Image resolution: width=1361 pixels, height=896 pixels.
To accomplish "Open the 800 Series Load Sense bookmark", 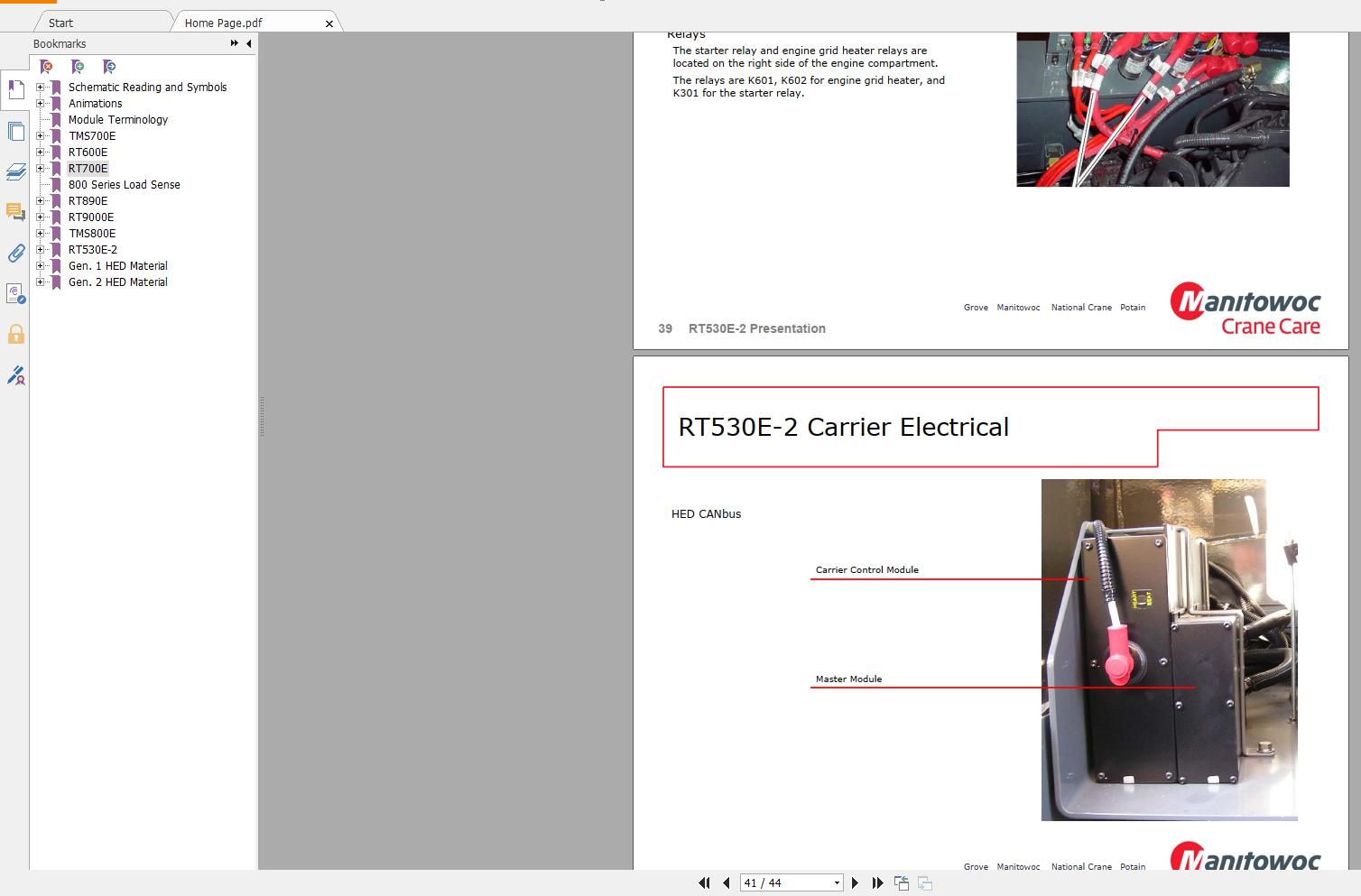I will pos(125,185).
